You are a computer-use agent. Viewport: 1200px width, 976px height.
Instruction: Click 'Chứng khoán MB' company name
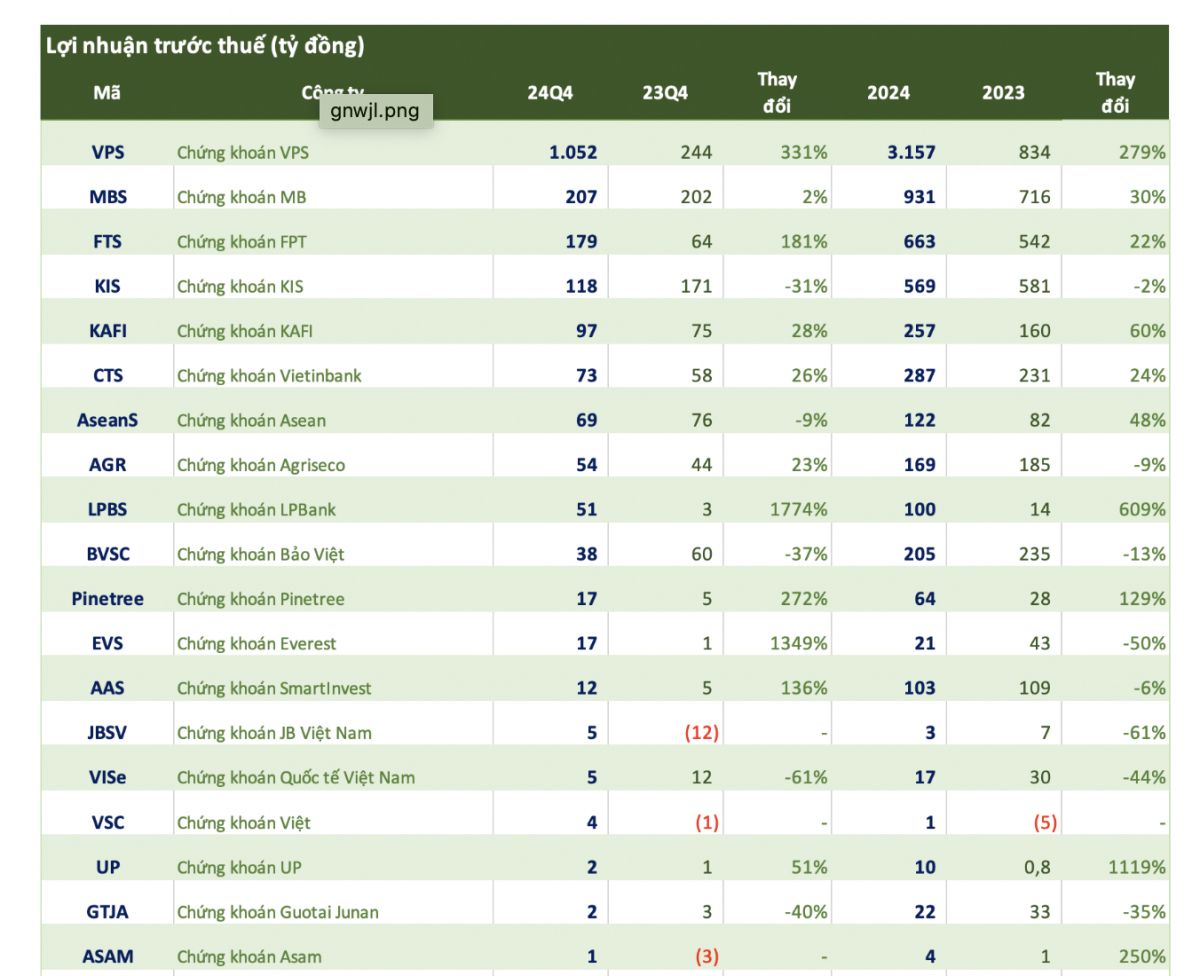(241, 197)
